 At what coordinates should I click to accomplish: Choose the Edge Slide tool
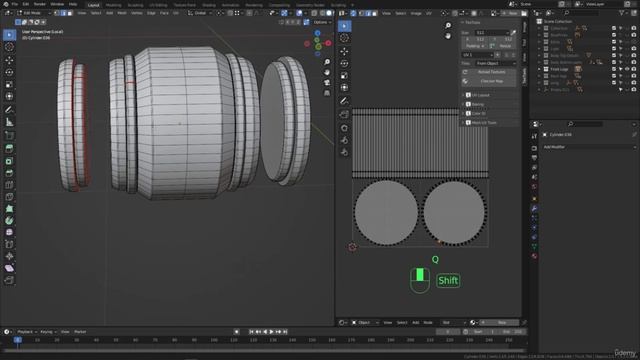(x=9, y=244)
